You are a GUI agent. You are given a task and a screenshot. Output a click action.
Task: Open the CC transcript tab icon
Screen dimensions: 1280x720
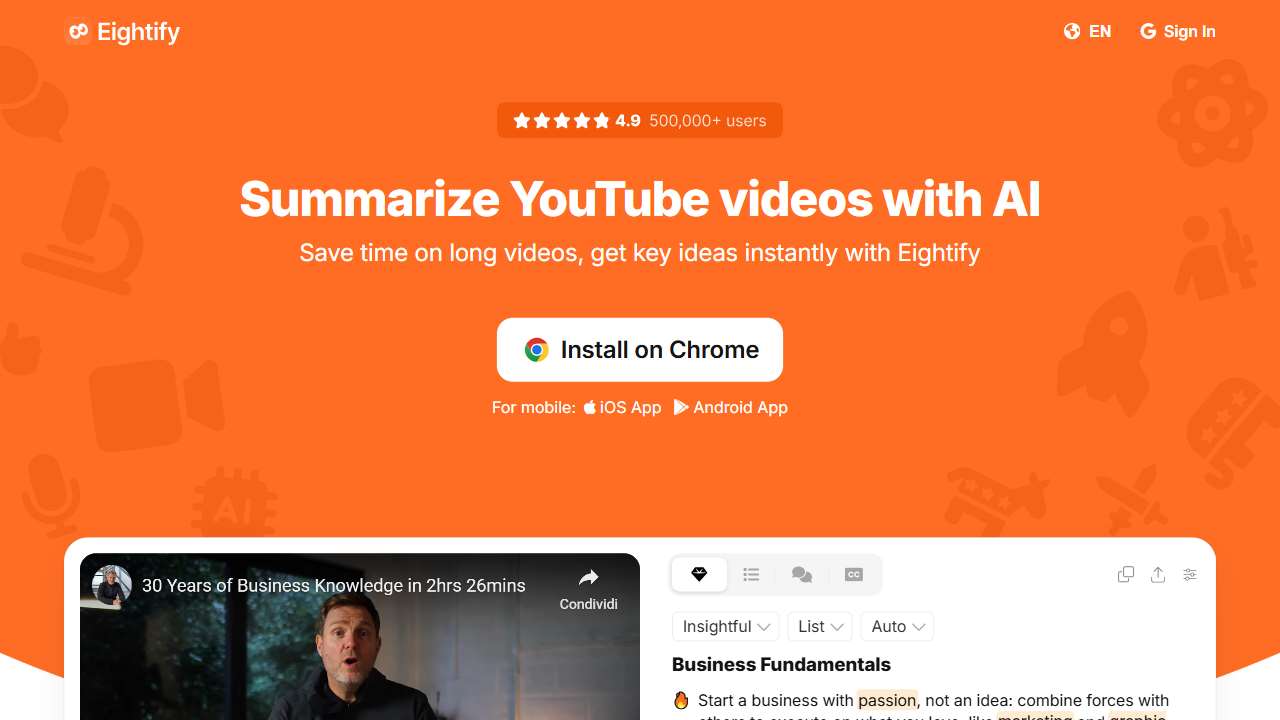click(x=853, y=574)
